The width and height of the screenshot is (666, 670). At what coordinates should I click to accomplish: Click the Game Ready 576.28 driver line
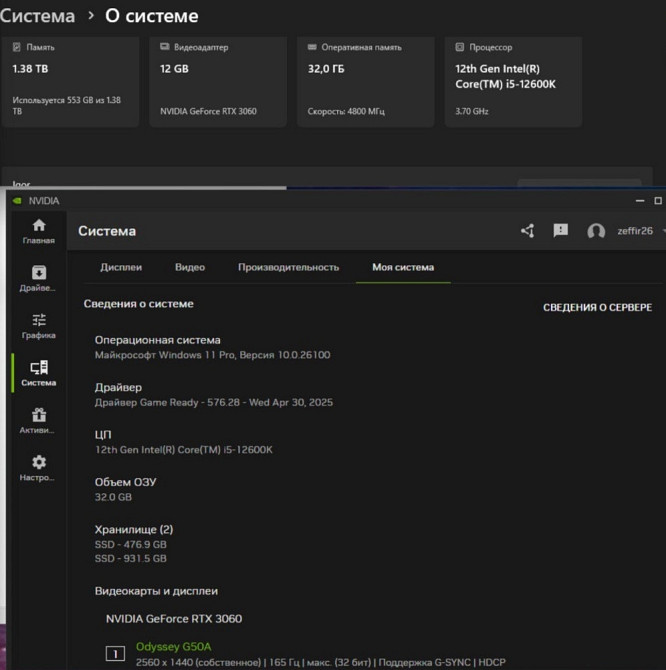coord(214,403)
